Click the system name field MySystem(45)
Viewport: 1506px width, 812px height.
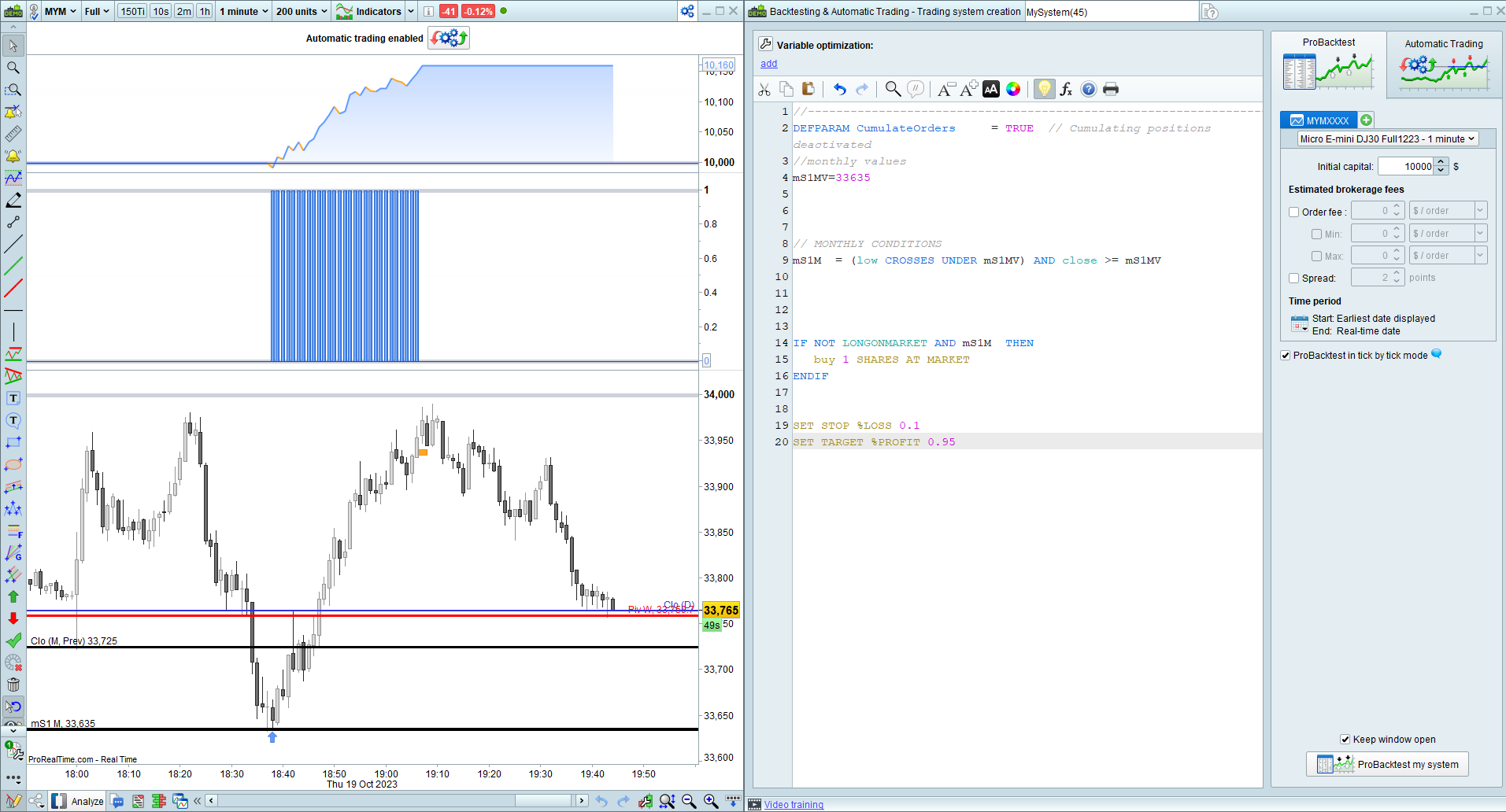pos(1110,12)
